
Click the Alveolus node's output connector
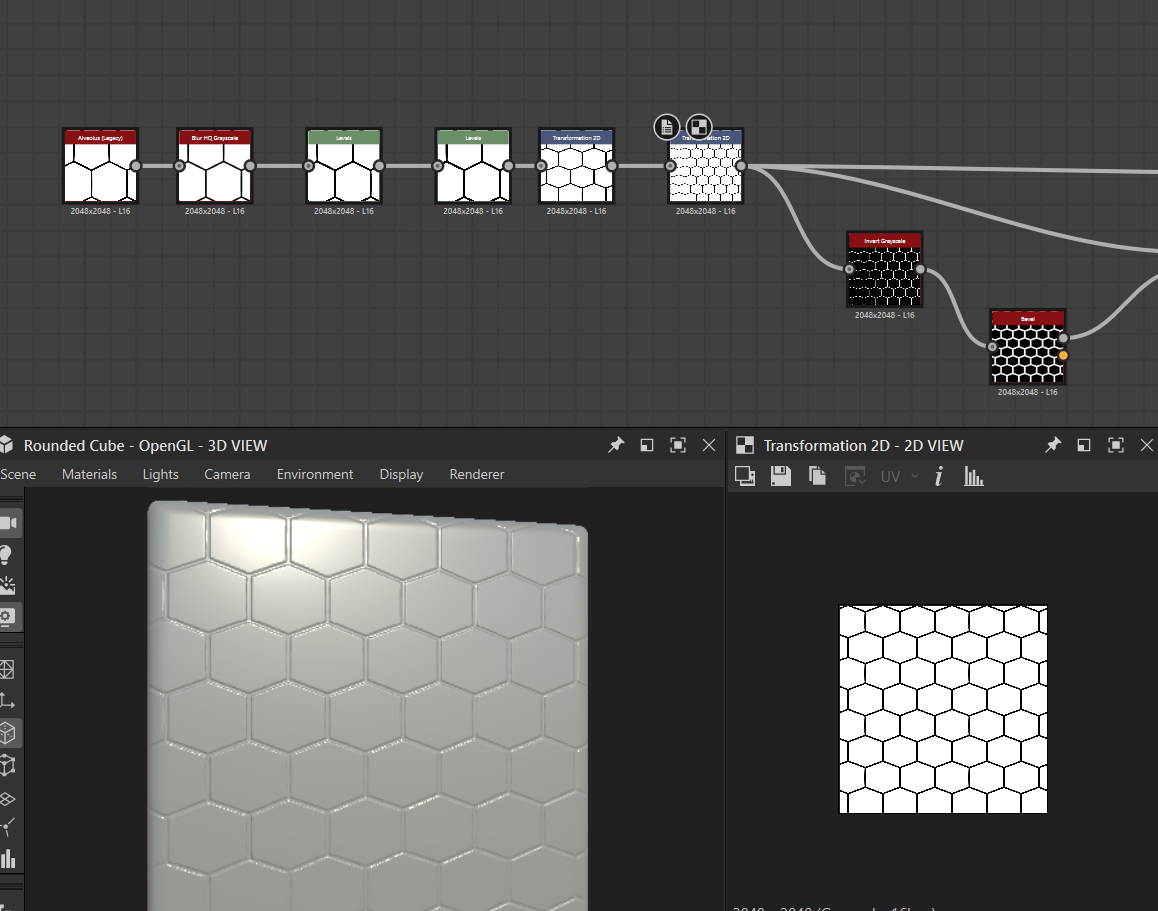click(136, 166)
